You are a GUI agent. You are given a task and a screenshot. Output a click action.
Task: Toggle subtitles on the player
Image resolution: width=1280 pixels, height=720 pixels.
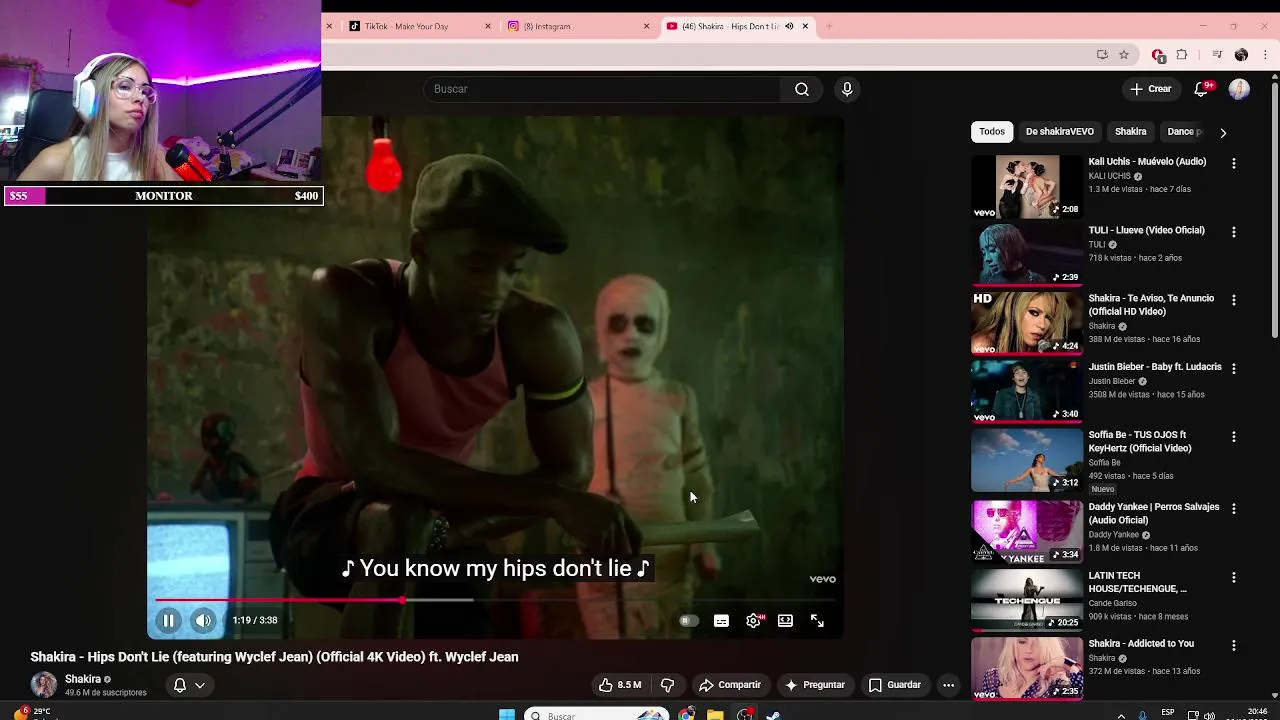tap(721, 621)
